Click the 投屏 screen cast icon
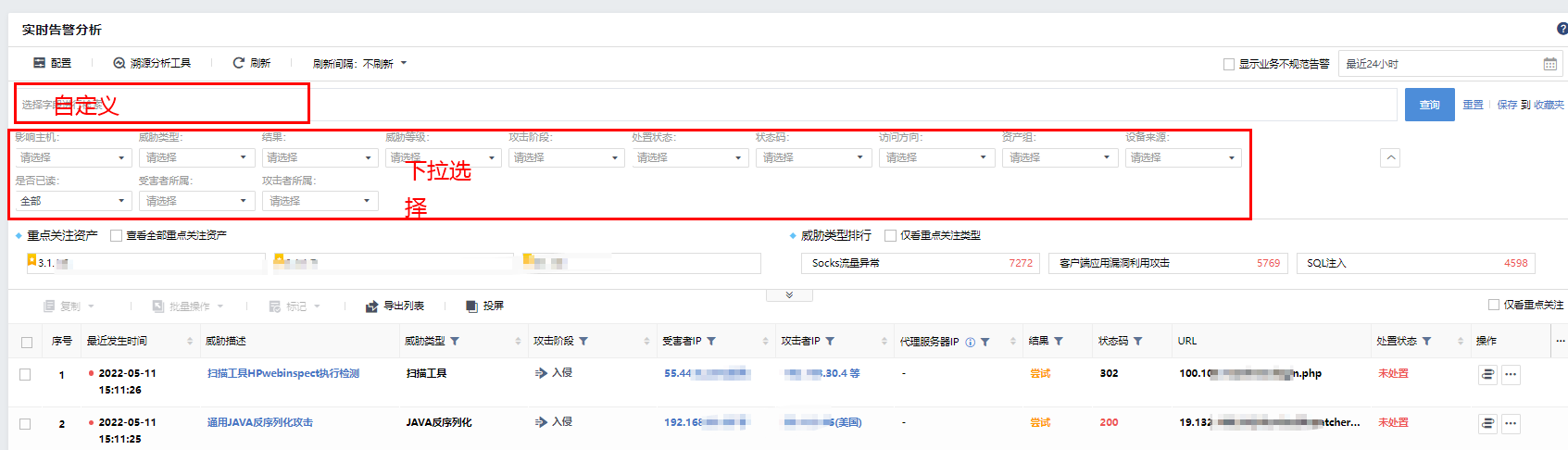Image resolution: width=1568 pixels, height=450 pixels. click(471, 306)
